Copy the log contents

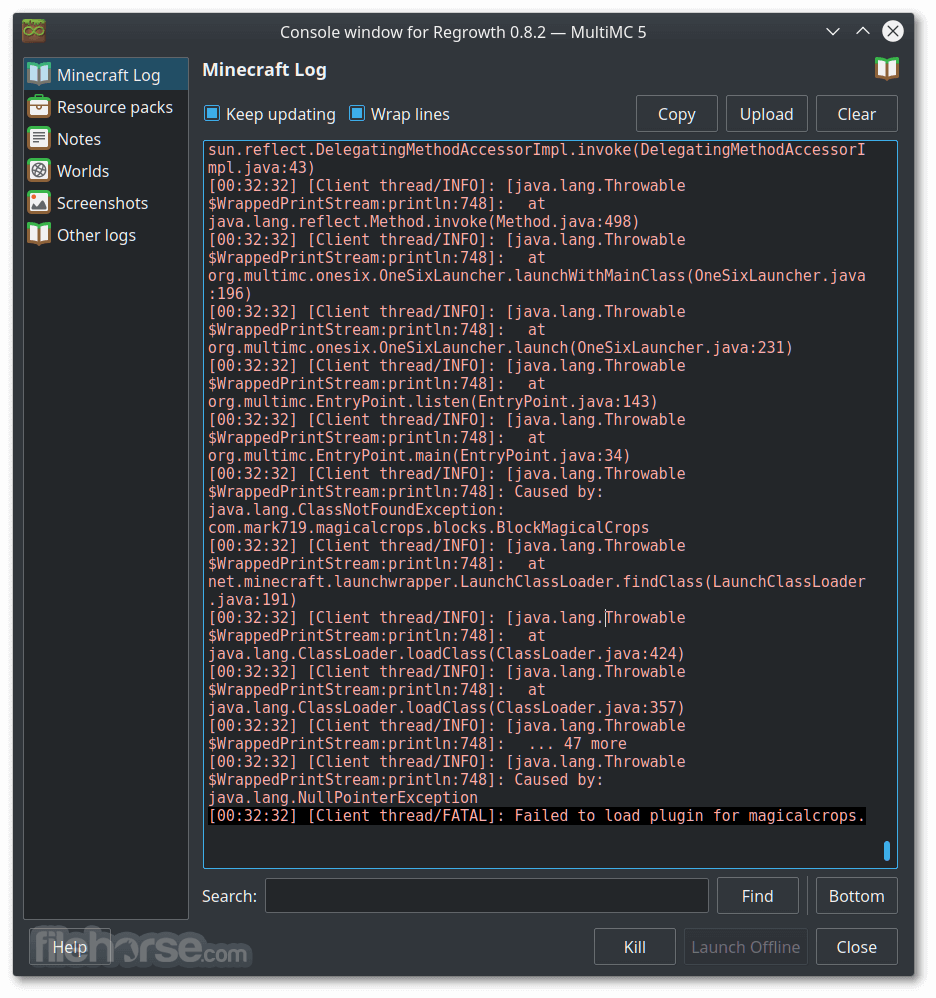pos(676,114)
